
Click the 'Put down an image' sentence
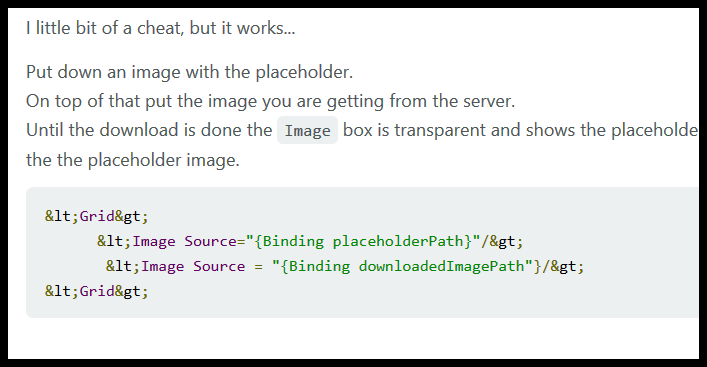point(189,72)
